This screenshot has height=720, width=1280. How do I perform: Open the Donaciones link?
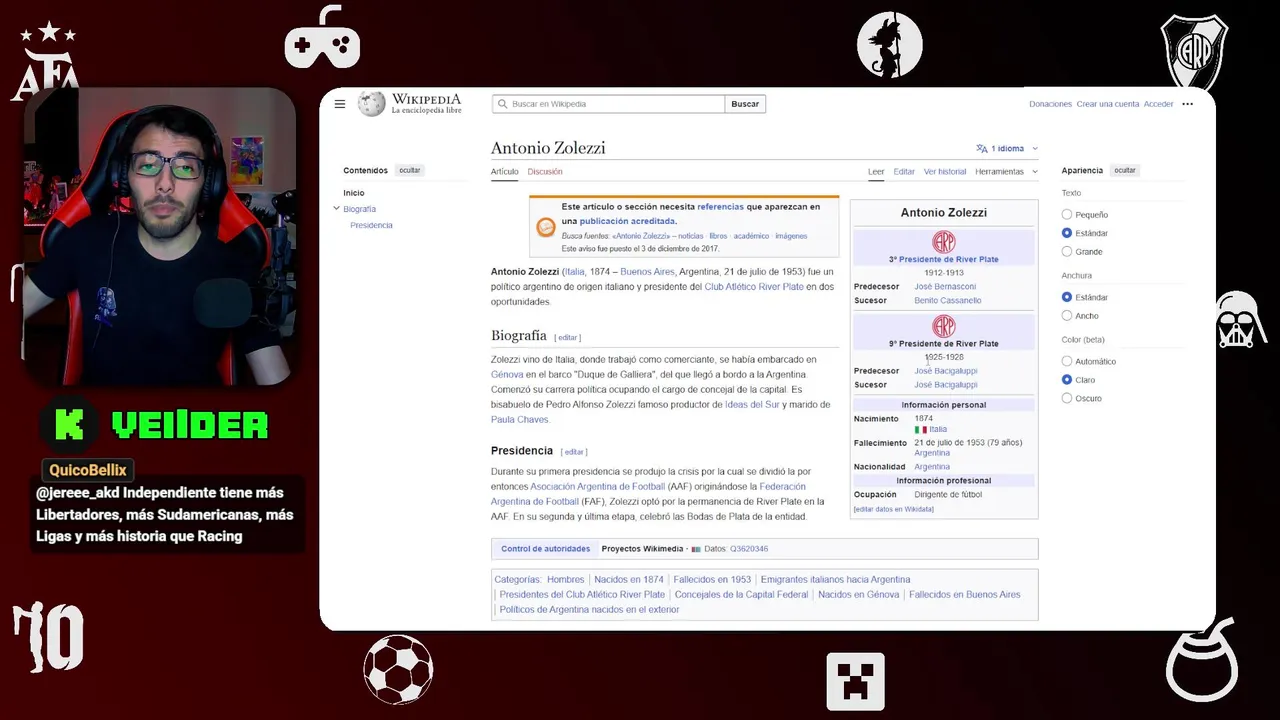pos(1050,104)
